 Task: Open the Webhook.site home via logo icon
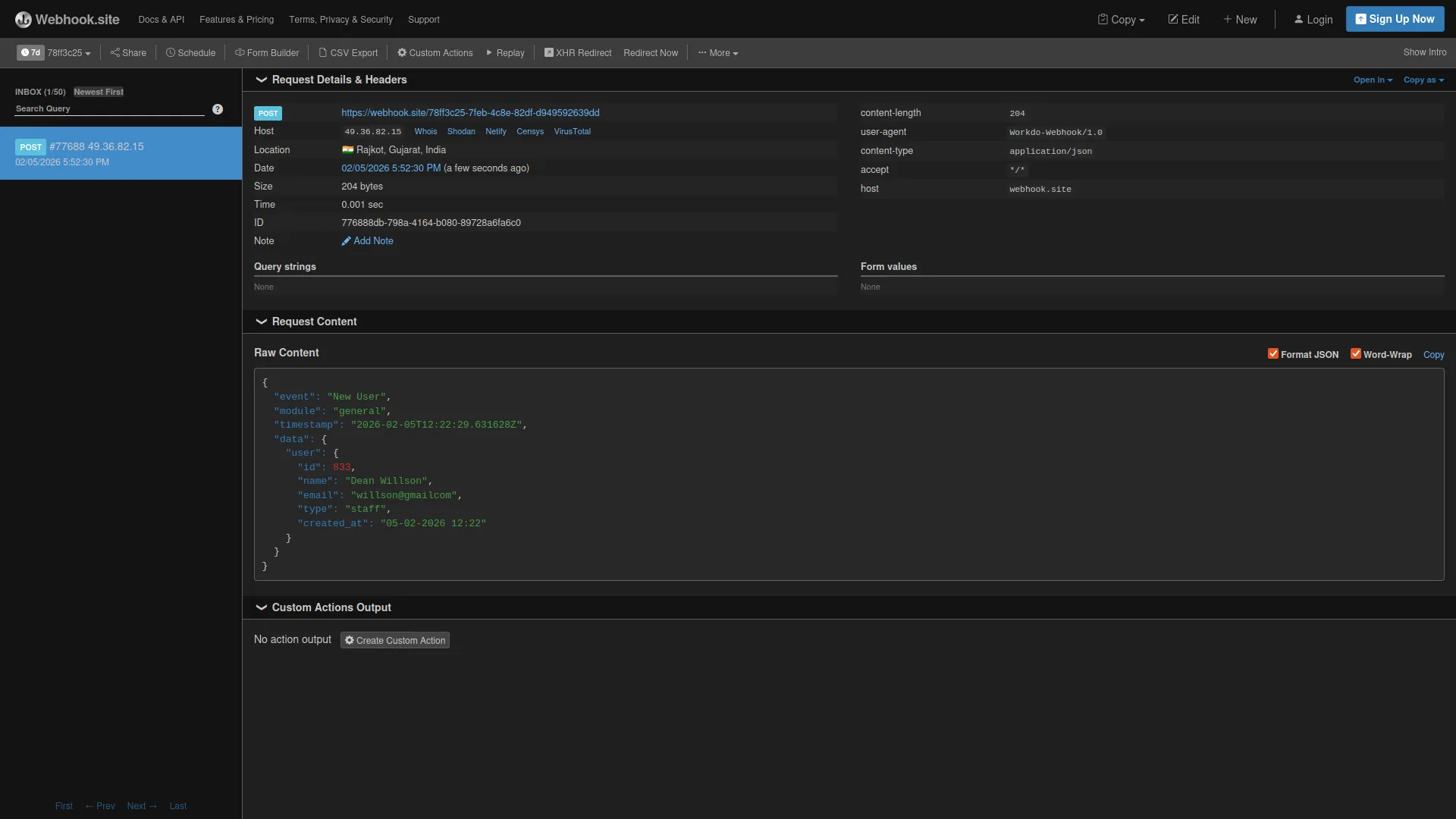[23, 19]
